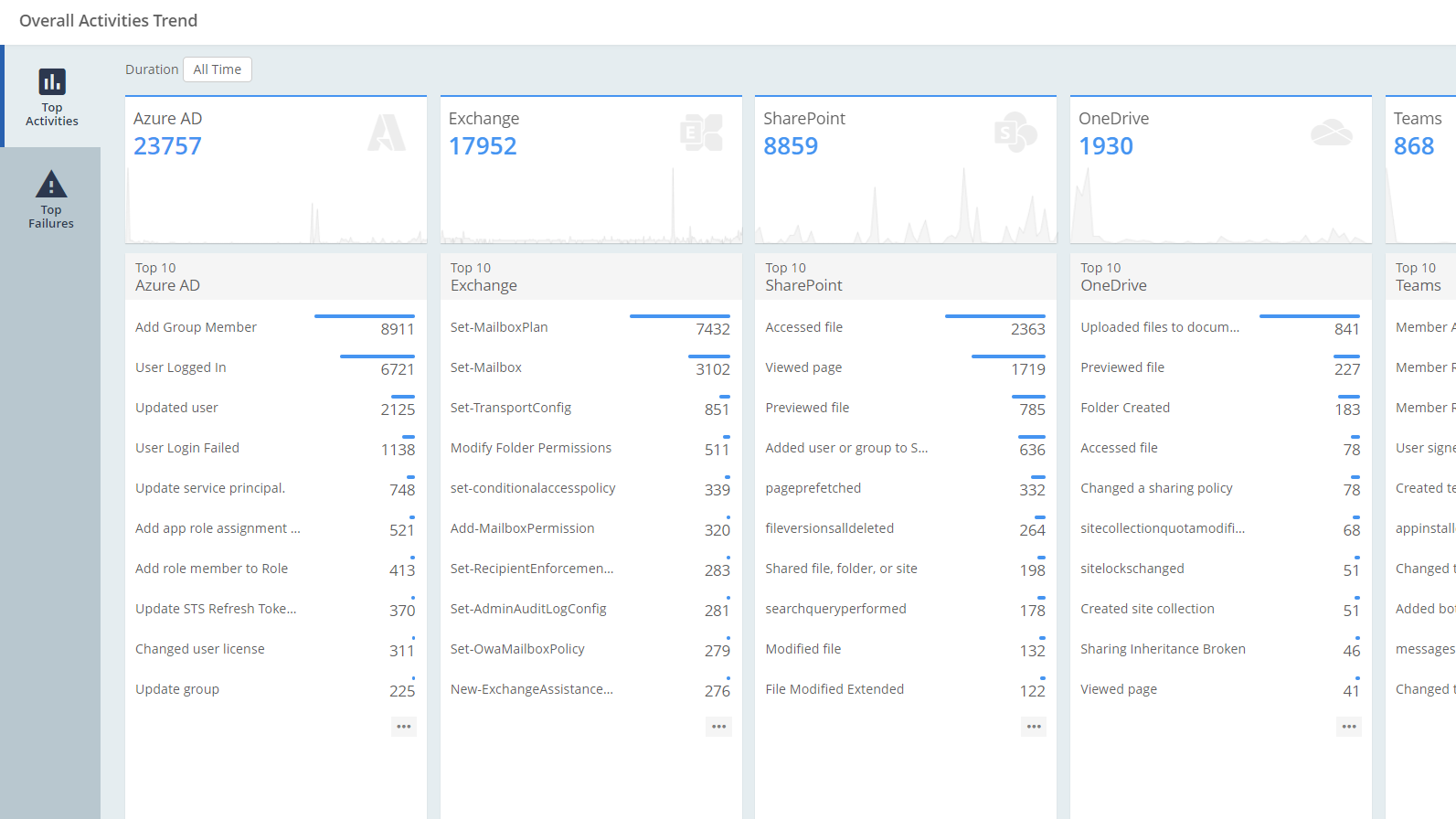Select Set-OwaMailboxPolicy row
1456x819 pixels.
(x=590, y=649)
